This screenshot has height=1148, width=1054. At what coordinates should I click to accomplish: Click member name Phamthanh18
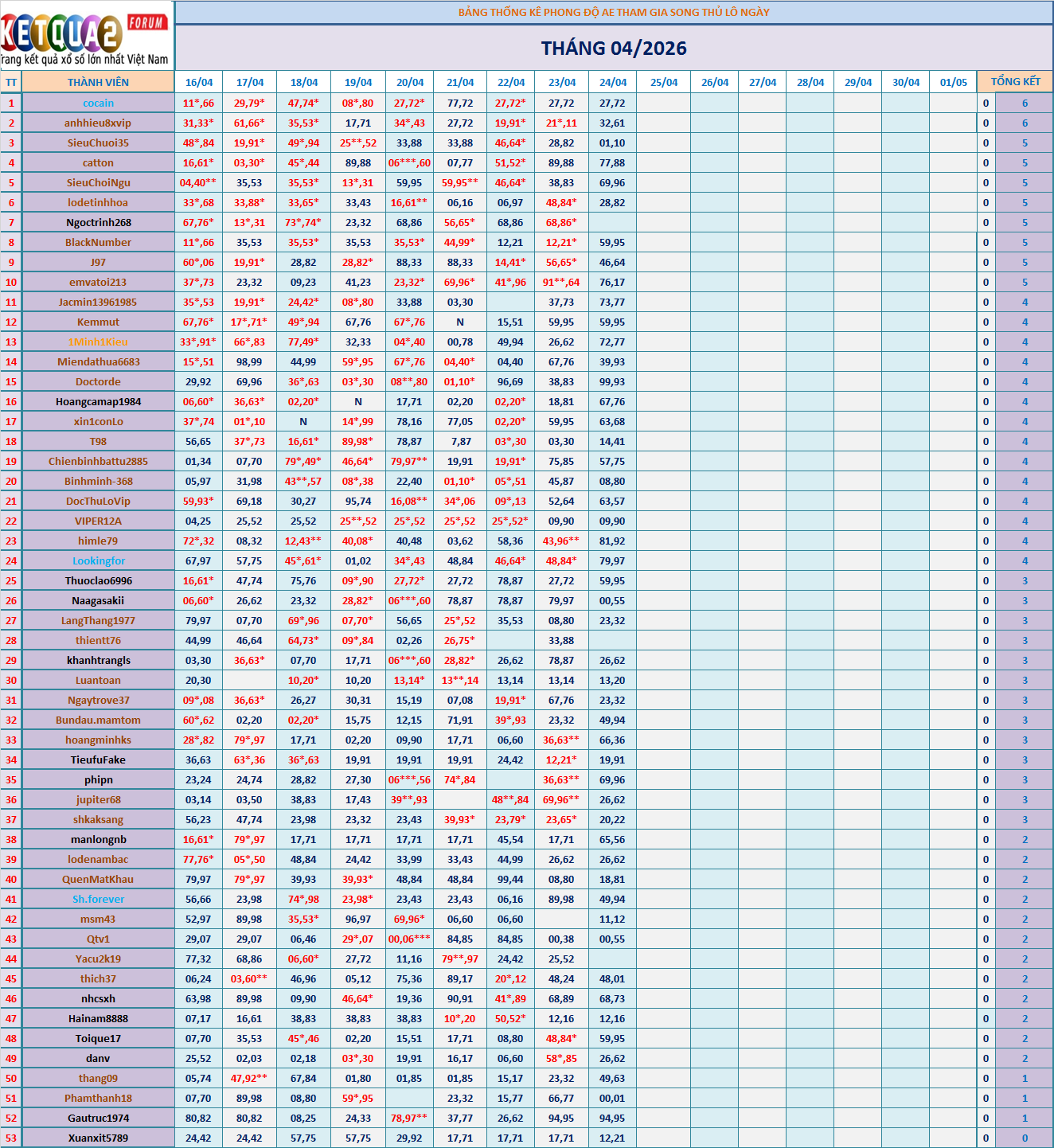pyautogui.click(x=98, y=1098)
